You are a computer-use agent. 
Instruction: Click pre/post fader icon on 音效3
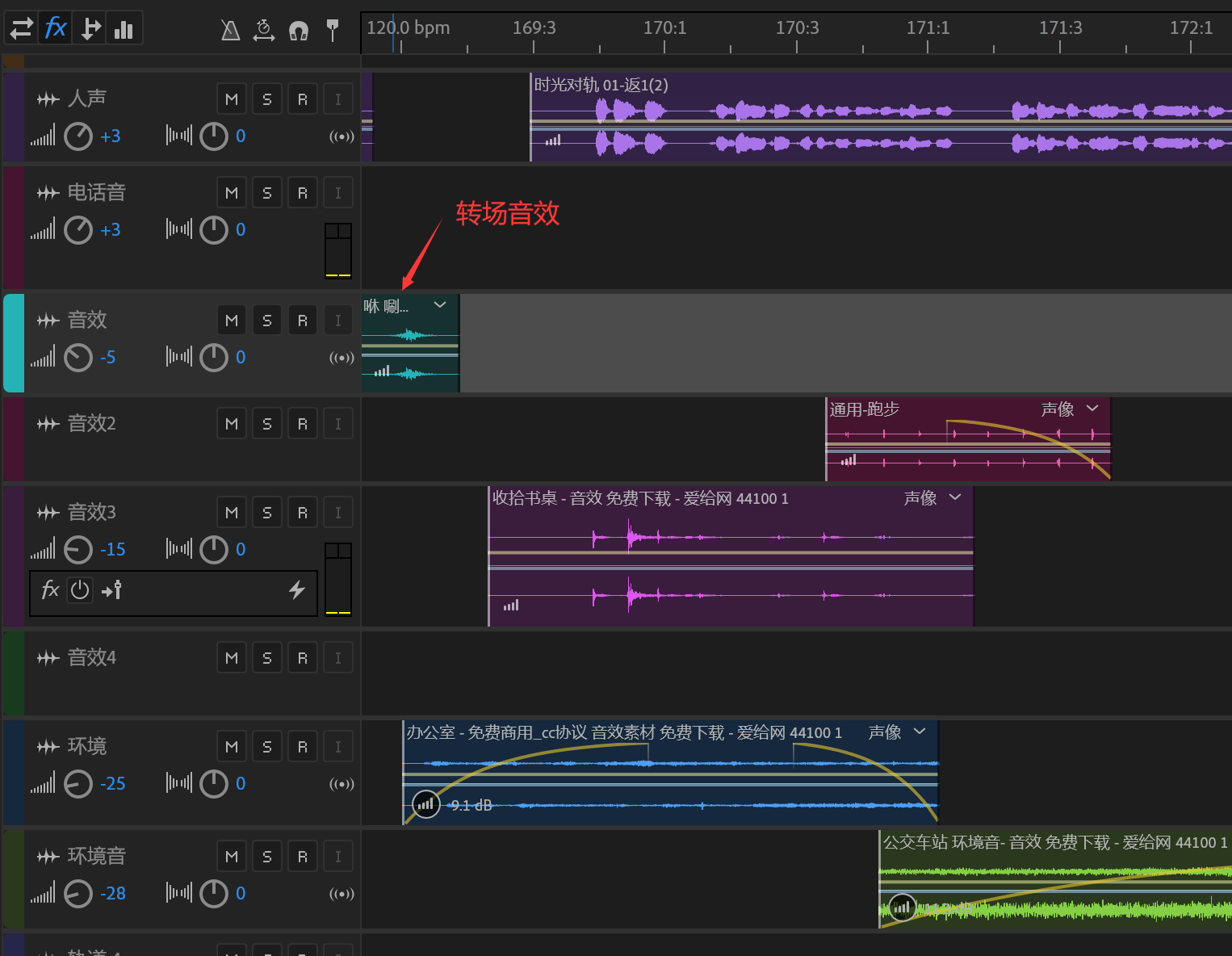(x=112, y=590)
